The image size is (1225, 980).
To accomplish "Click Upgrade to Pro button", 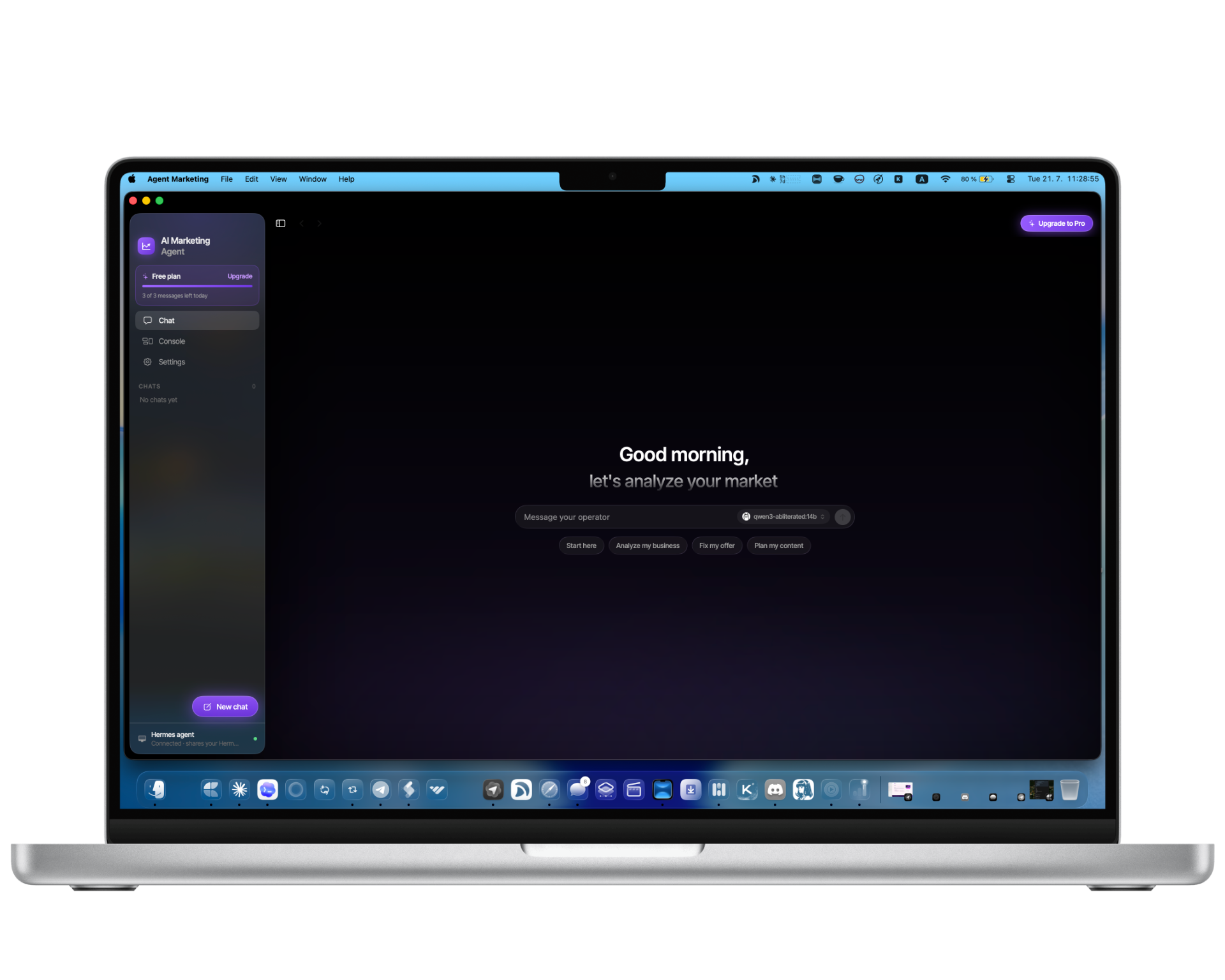I will tap(1056, 223).
